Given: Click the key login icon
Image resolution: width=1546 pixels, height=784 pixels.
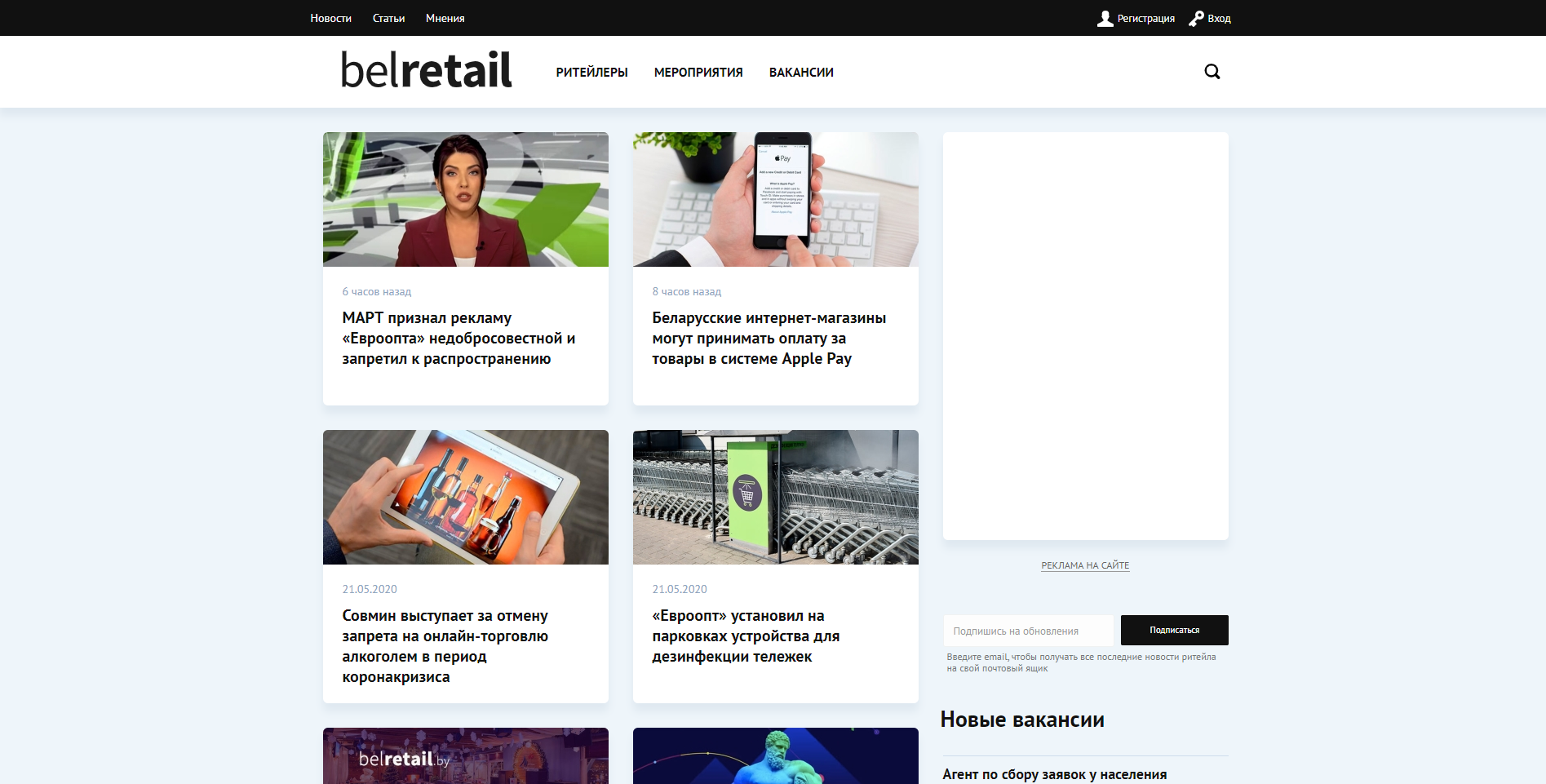Looking at the screenshot, I should (1196, 18).
